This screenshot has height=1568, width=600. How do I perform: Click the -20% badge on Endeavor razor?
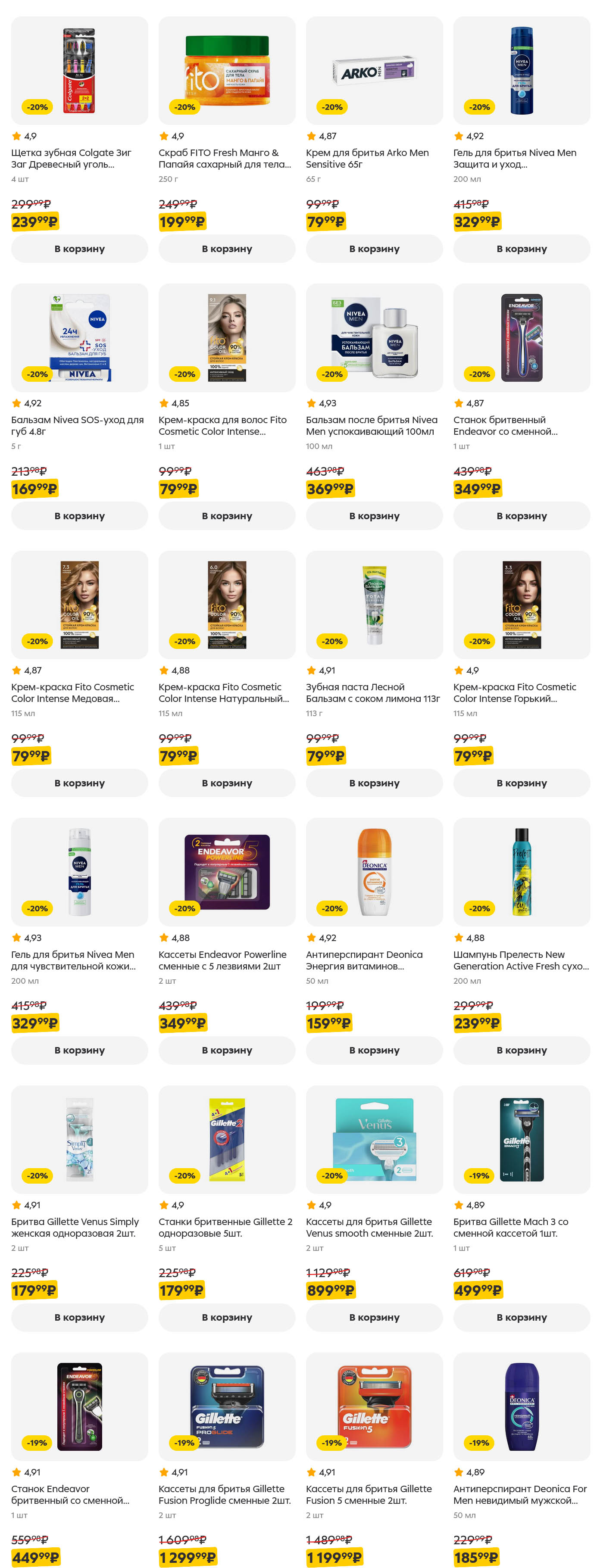(x=479, y=374)
